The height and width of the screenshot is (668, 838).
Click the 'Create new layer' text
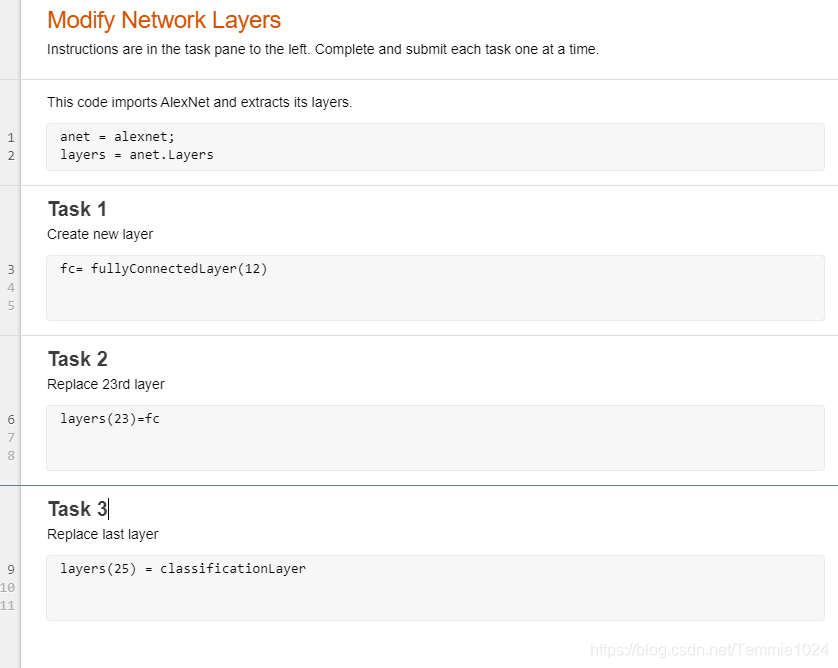coord(100,234)
